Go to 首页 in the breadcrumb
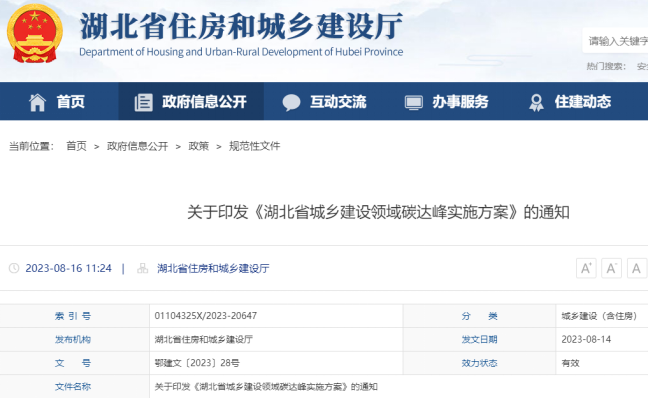Viewport: 649px width, 399px height. click(x=77, y=146)
